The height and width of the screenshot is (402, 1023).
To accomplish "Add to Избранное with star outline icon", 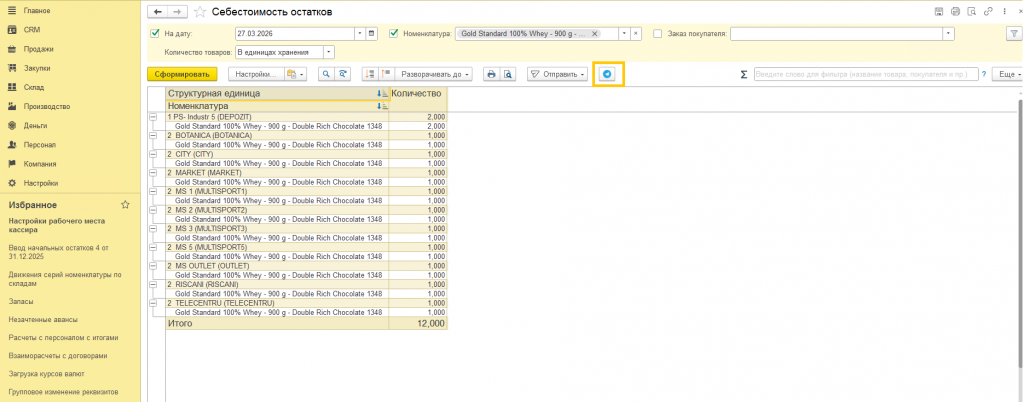I will pos(125,204).
